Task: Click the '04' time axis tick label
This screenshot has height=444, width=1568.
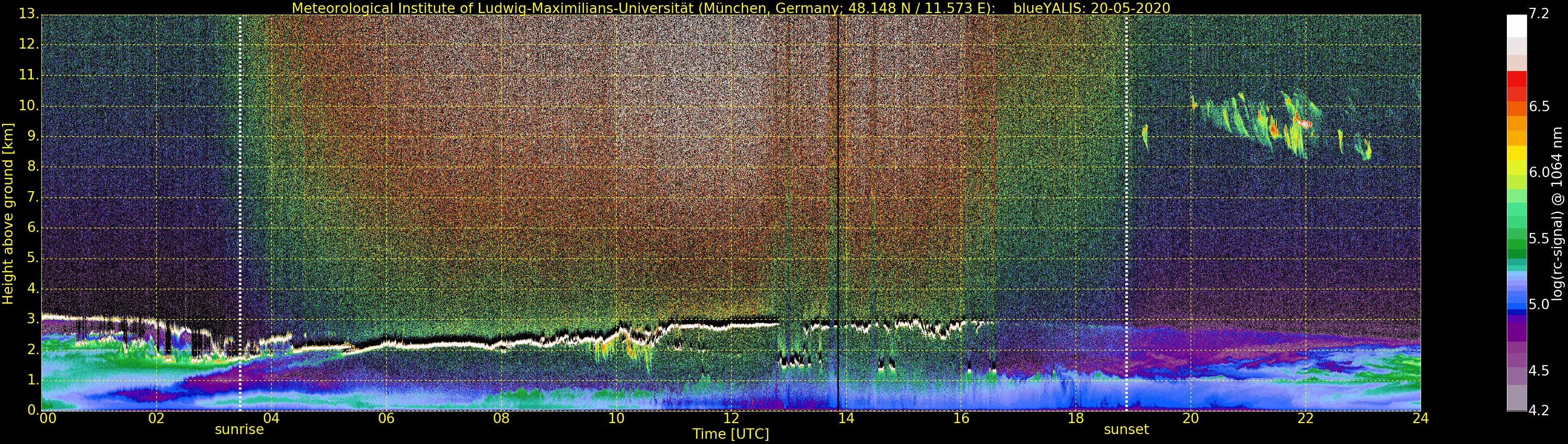Action: point(271,418)
